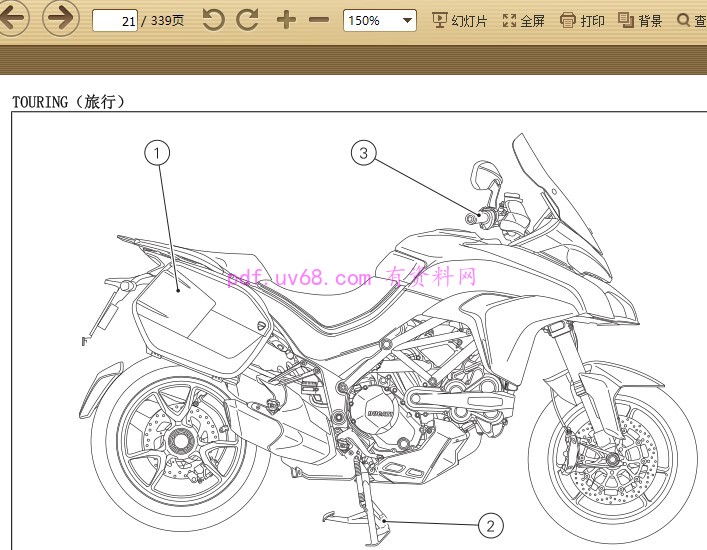This screenshot has height=550, width=707.
Task: Go to the next page arrow
Action: pyautogui.click(x=61, y=19)
